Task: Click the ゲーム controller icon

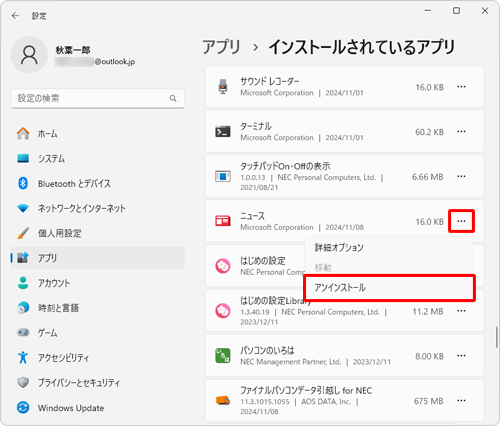Action: click(23, 332)
